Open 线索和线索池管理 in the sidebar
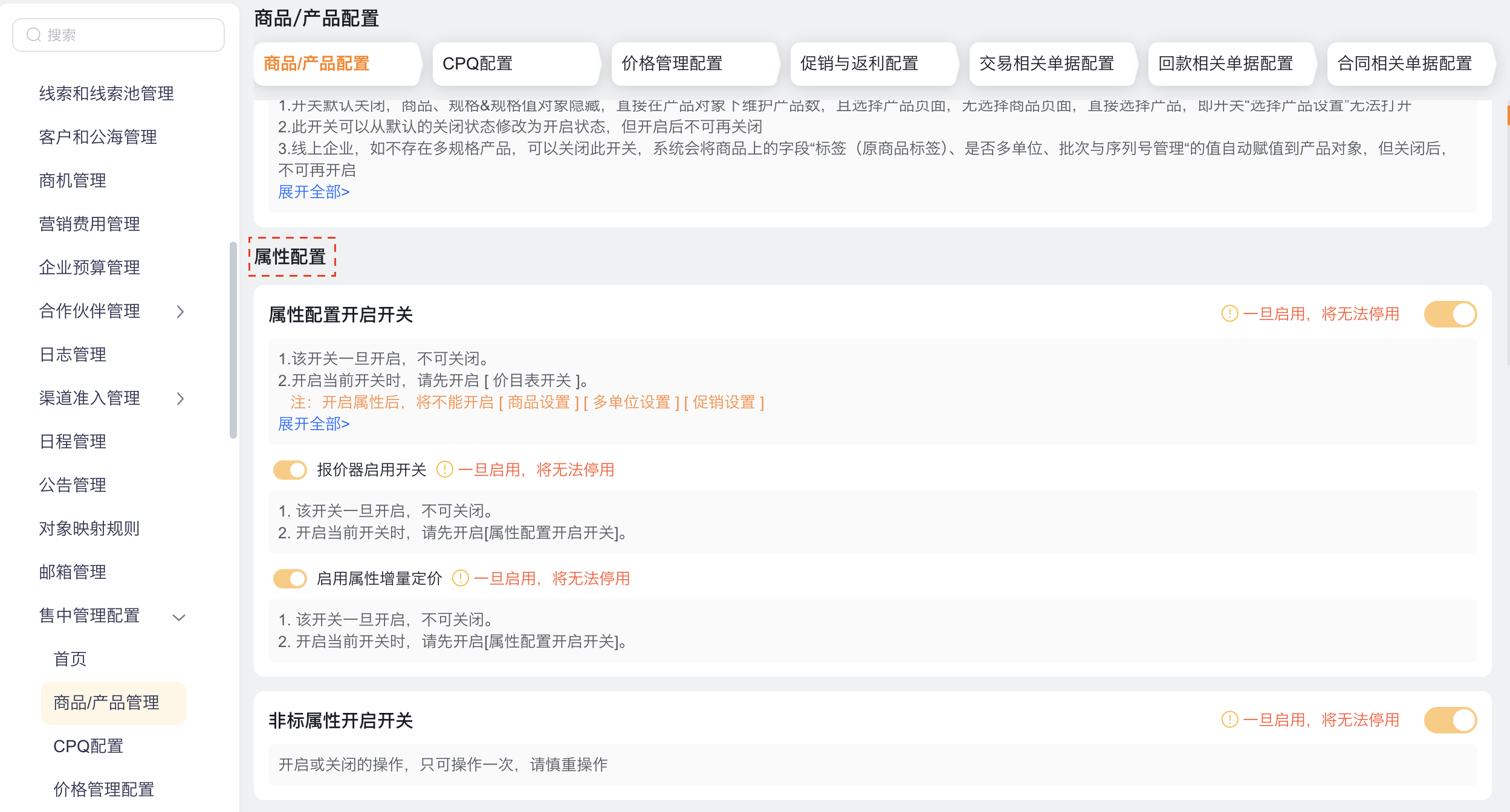 coord(106,94)
